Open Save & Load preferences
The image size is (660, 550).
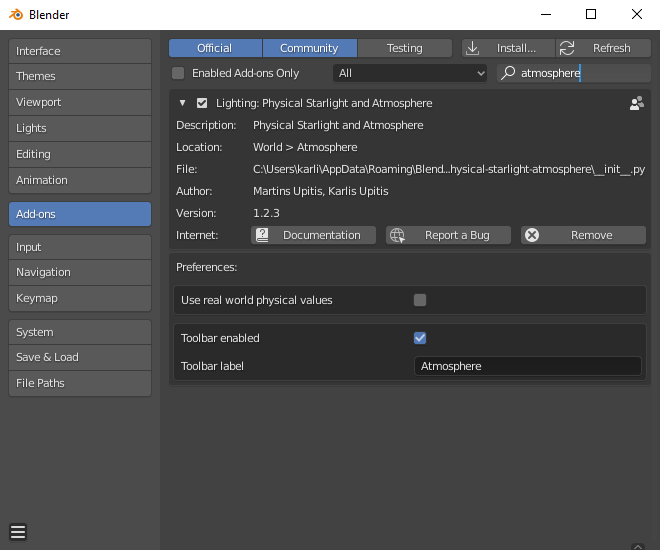click(80, 357)
